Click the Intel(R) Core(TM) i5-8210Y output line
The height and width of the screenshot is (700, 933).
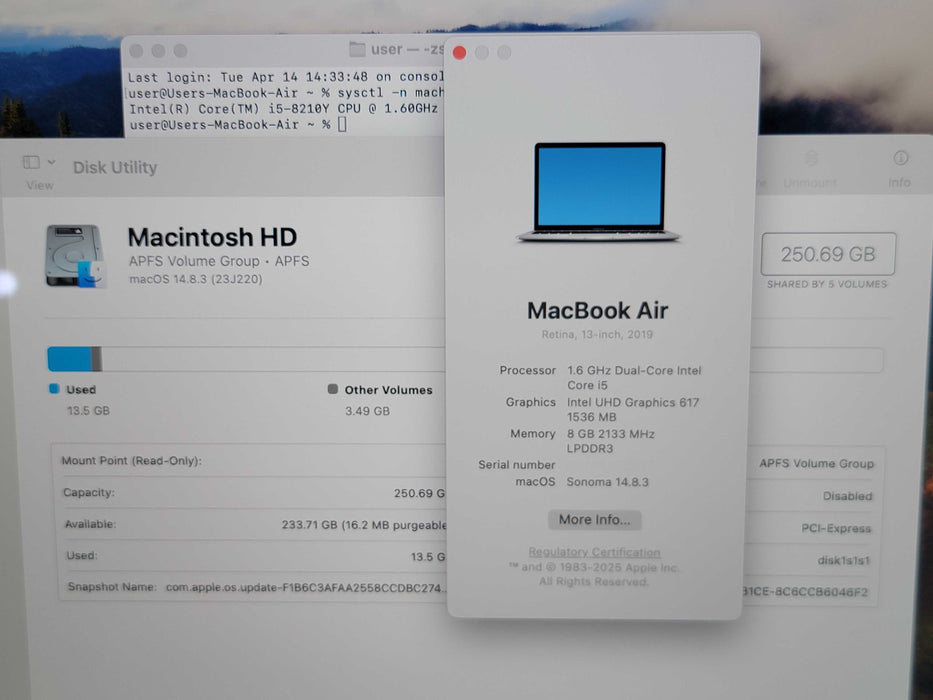click(283, 109)
